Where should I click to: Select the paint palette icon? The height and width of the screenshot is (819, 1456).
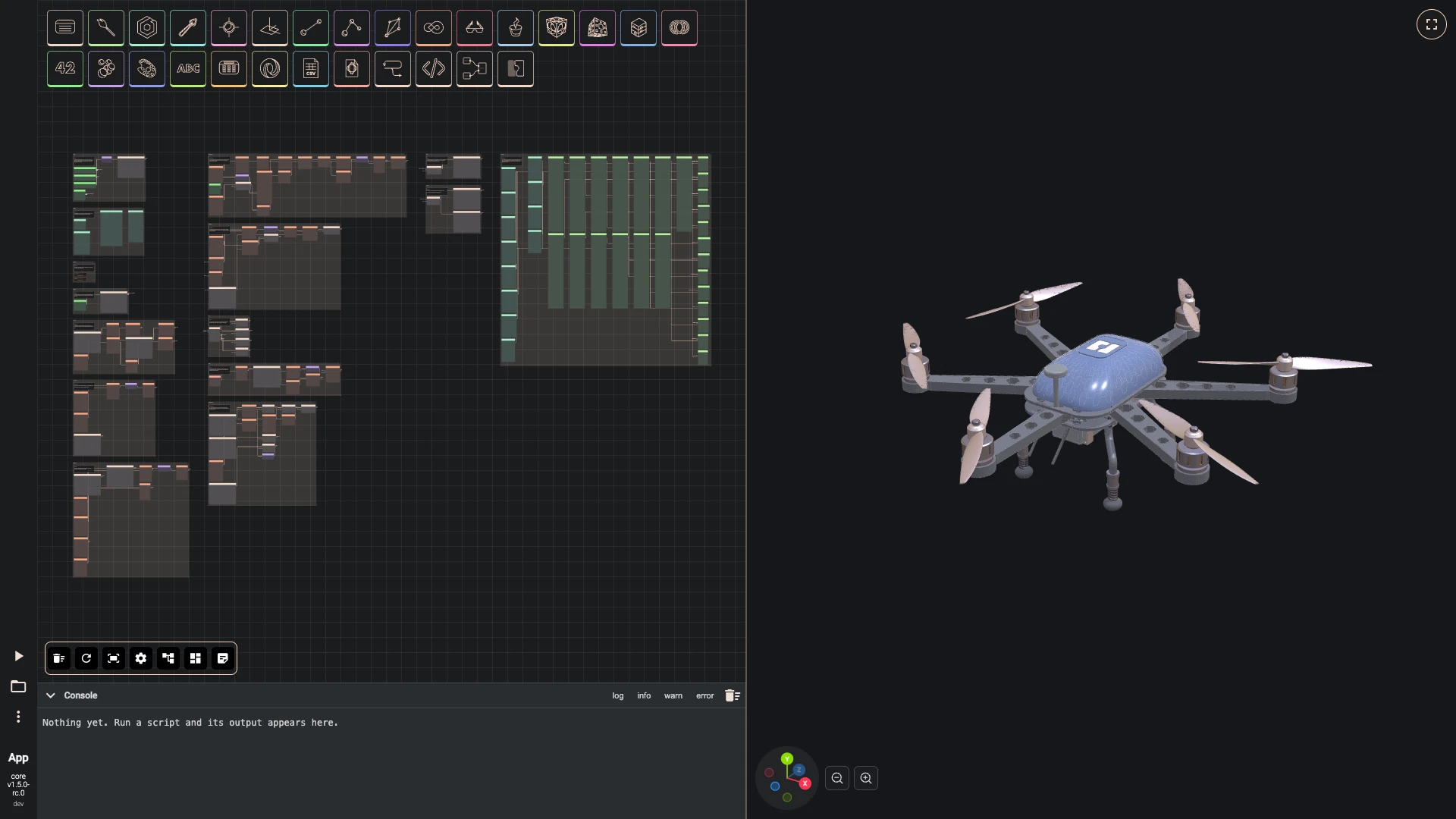coord(147,69)
